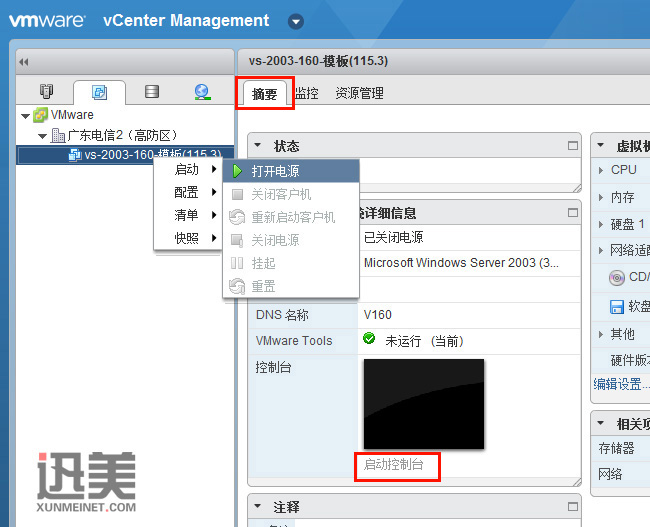Click the 存储器 related item
Viewport: 650px width, 527px height.
point(616,448)
